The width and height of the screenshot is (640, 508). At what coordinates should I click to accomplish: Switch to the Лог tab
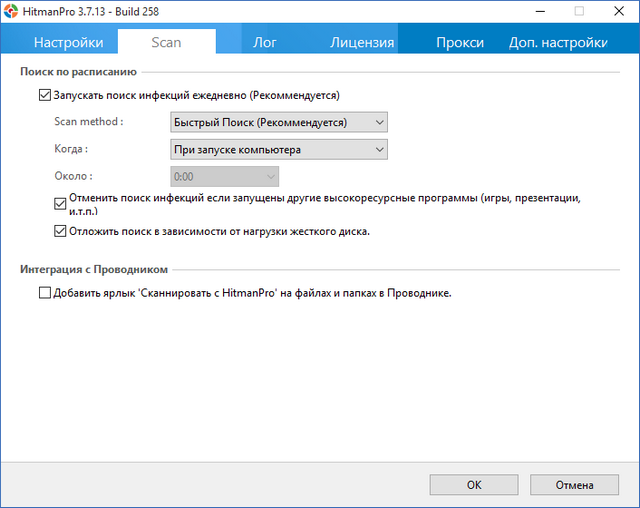(265, 42)
